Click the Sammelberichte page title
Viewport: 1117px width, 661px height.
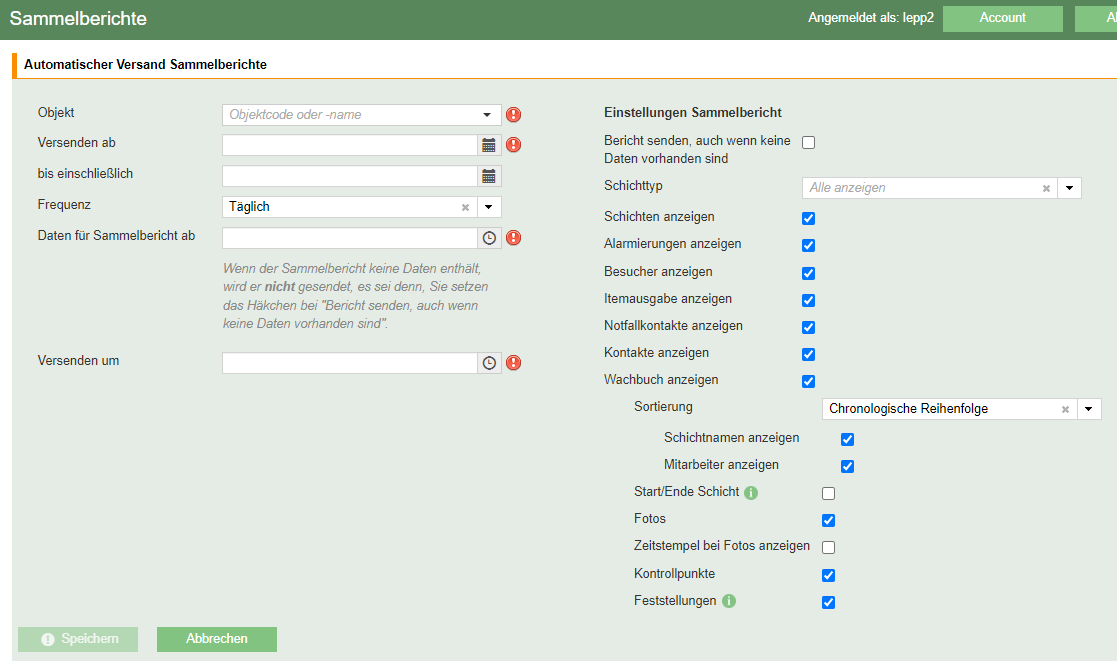point(78,19)
